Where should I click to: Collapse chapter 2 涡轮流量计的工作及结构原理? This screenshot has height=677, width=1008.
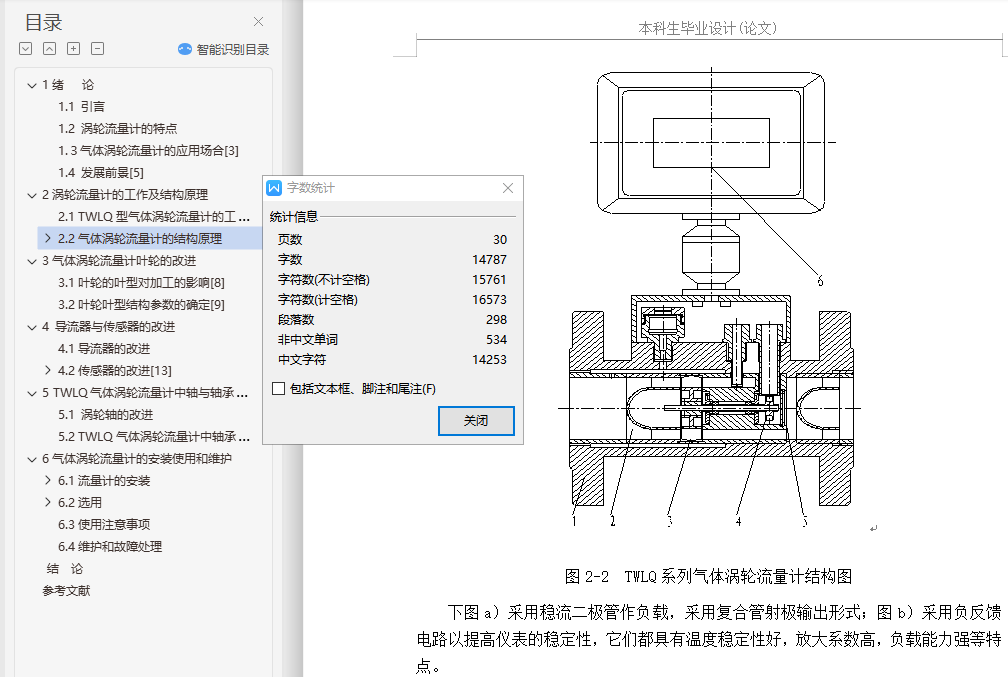[32, 195]
